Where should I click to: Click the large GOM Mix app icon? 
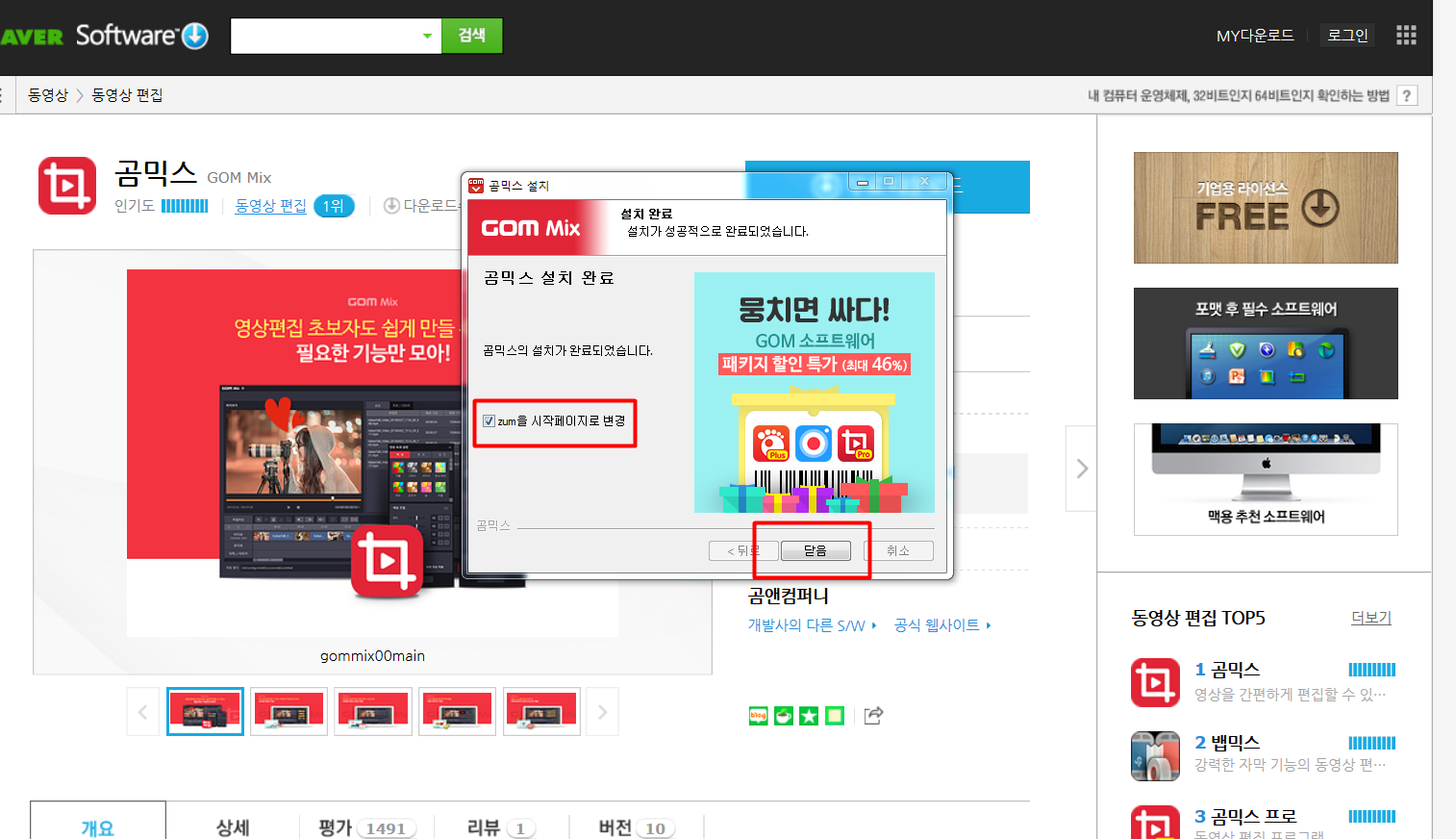pos(67,186)
